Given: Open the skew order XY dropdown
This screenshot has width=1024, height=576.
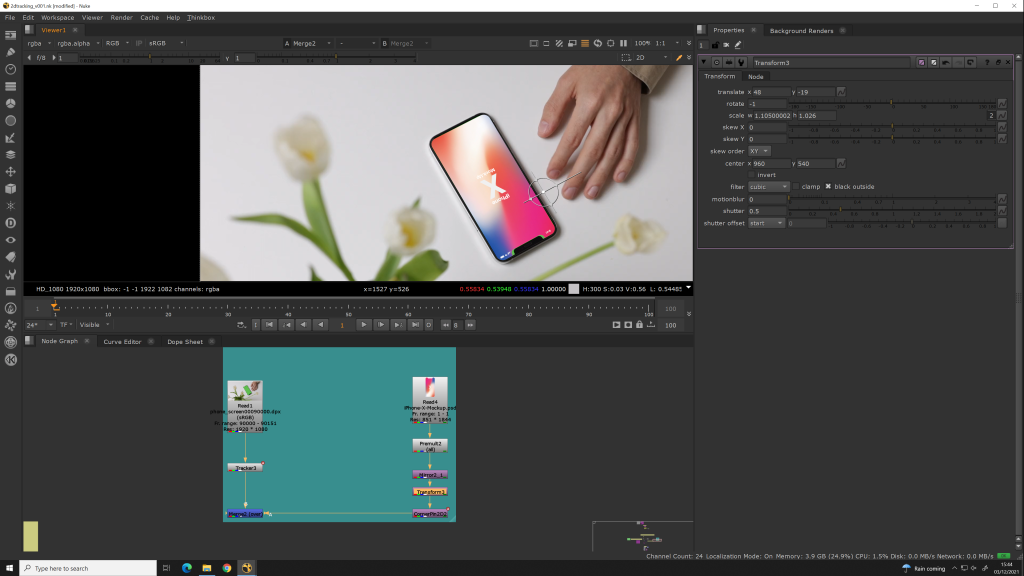Looking at the screenshot, I should click(x=759, y=151).
